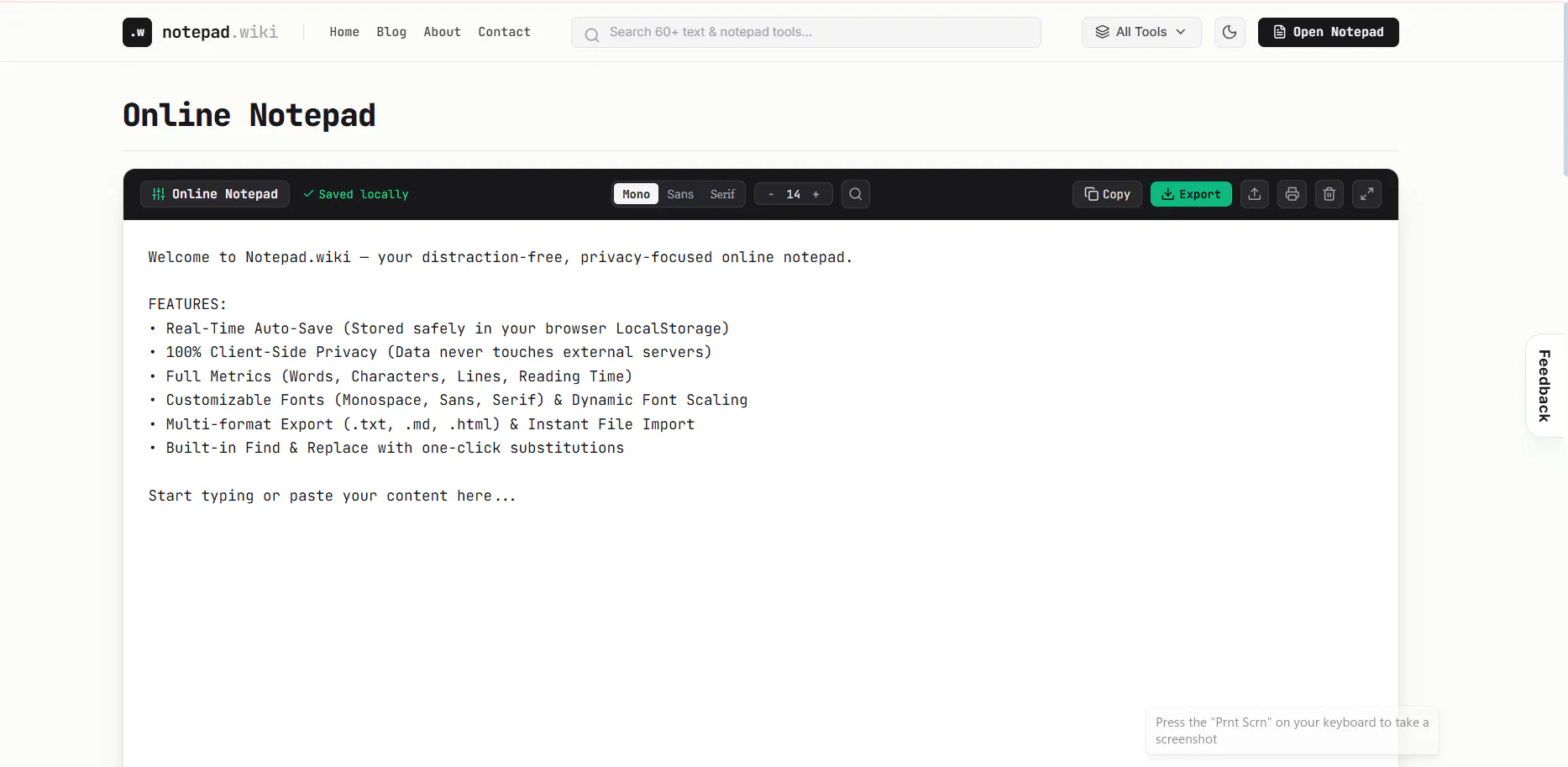Click the search magnifier icon in header
Viewport: 1568px width, 767px height.
(x=592, y=34)
